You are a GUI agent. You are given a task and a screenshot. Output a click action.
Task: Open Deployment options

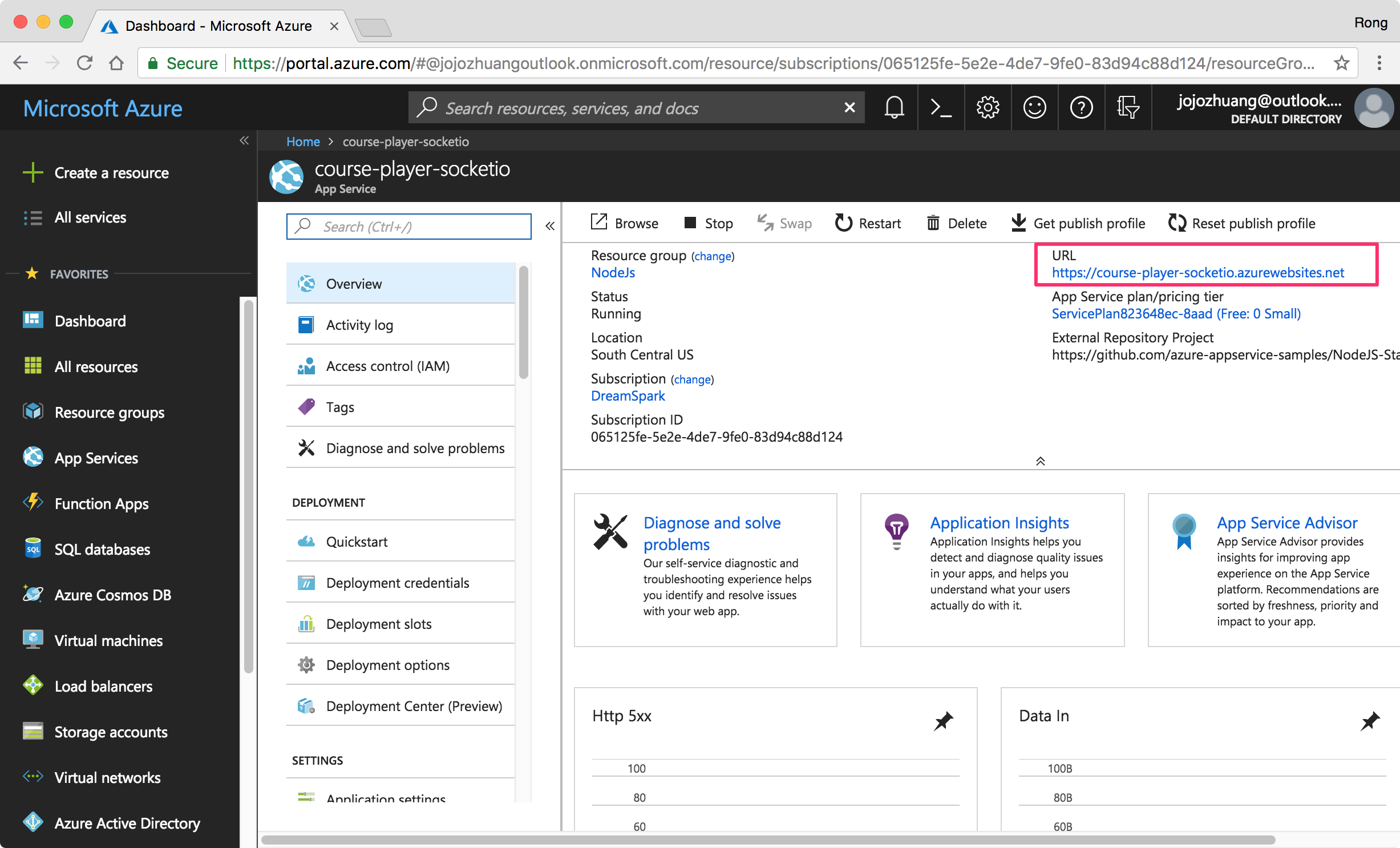400,665
